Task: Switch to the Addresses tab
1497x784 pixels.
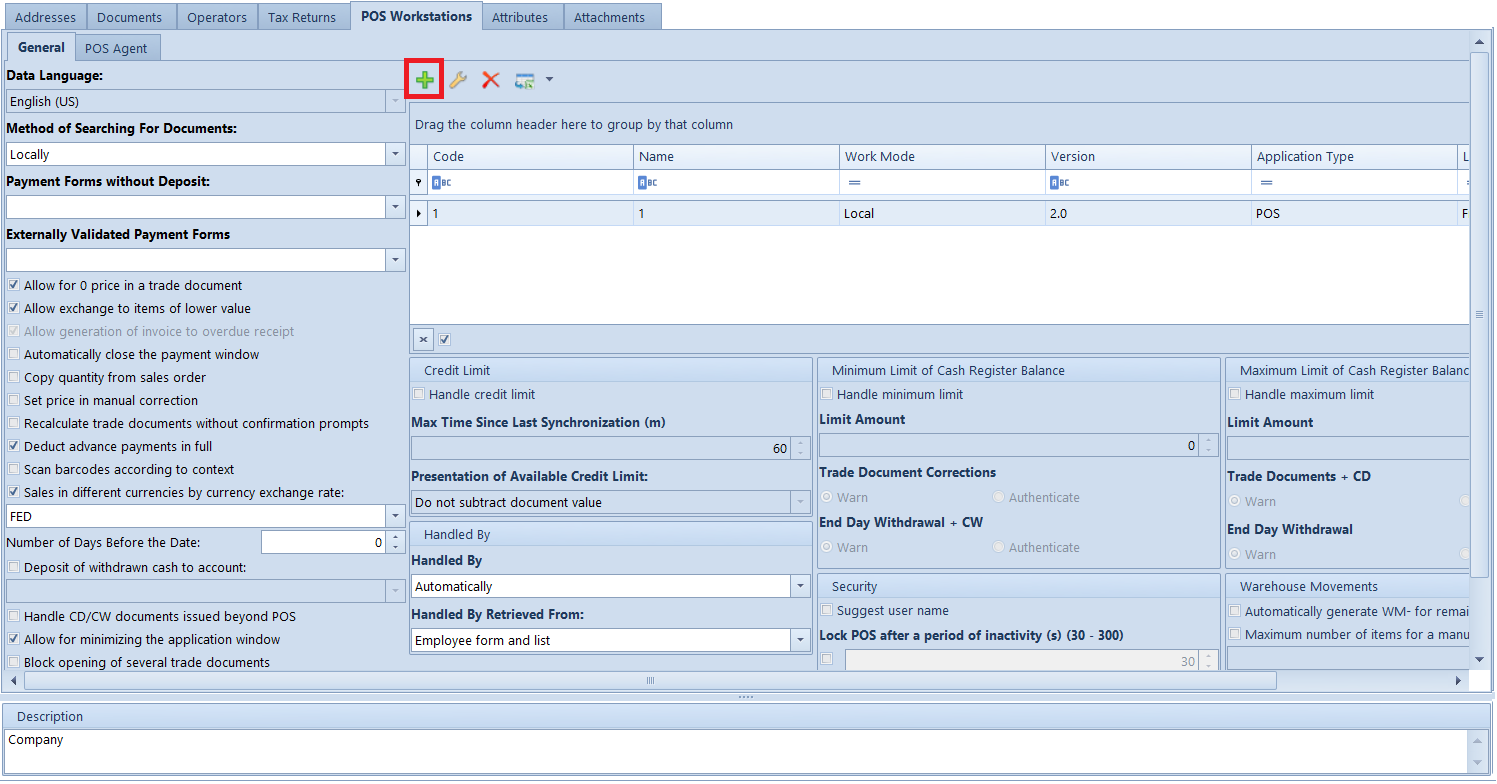Action: coord(45,17)
